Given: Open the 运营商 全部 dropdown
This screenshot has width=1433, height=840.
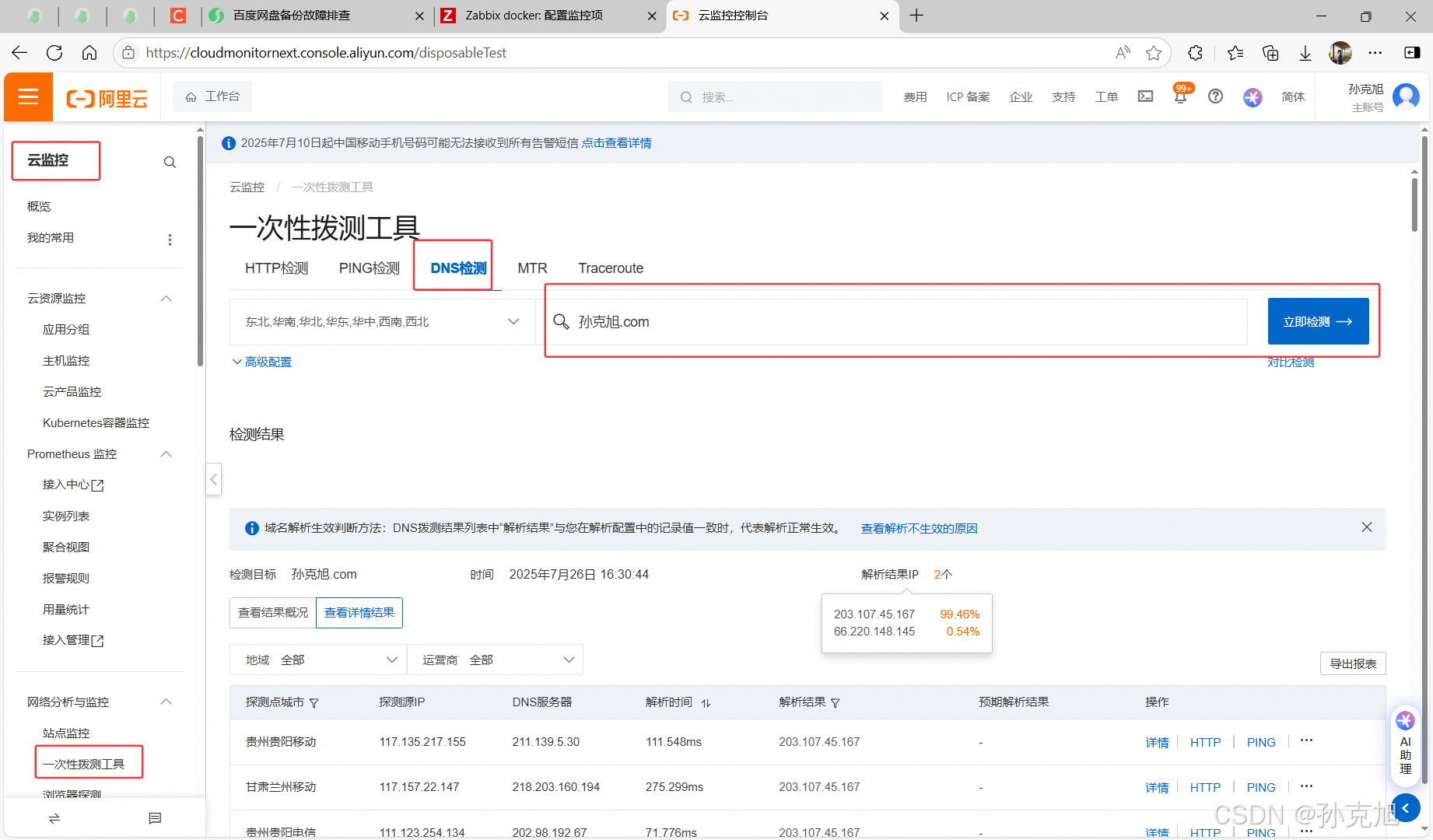Looking at the screenshot, I should click(x=495, y=660).
